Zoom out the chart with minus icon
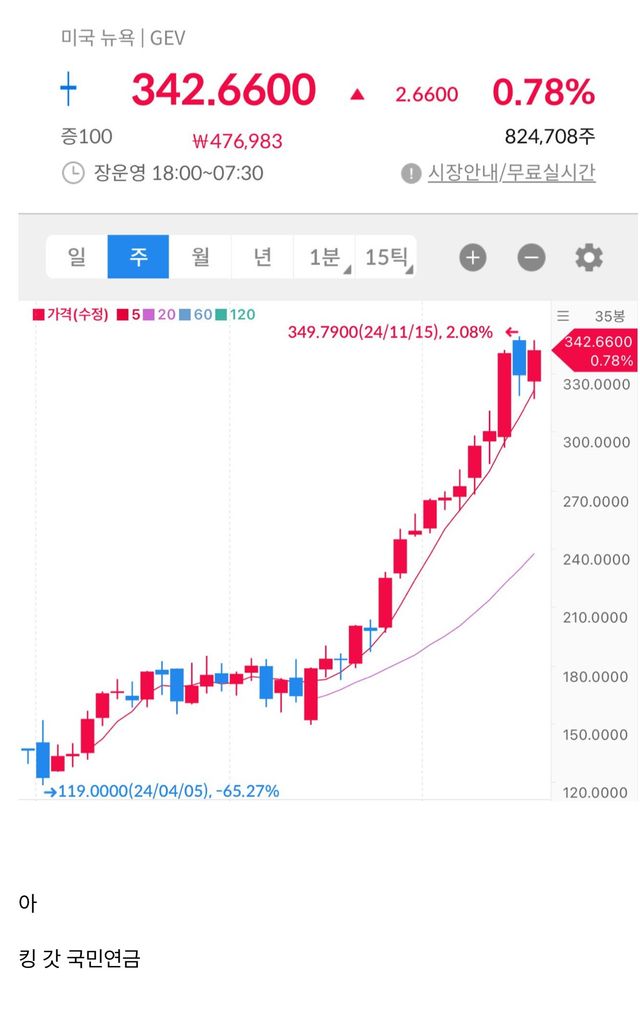The image size is (640, 1020). 531,257
